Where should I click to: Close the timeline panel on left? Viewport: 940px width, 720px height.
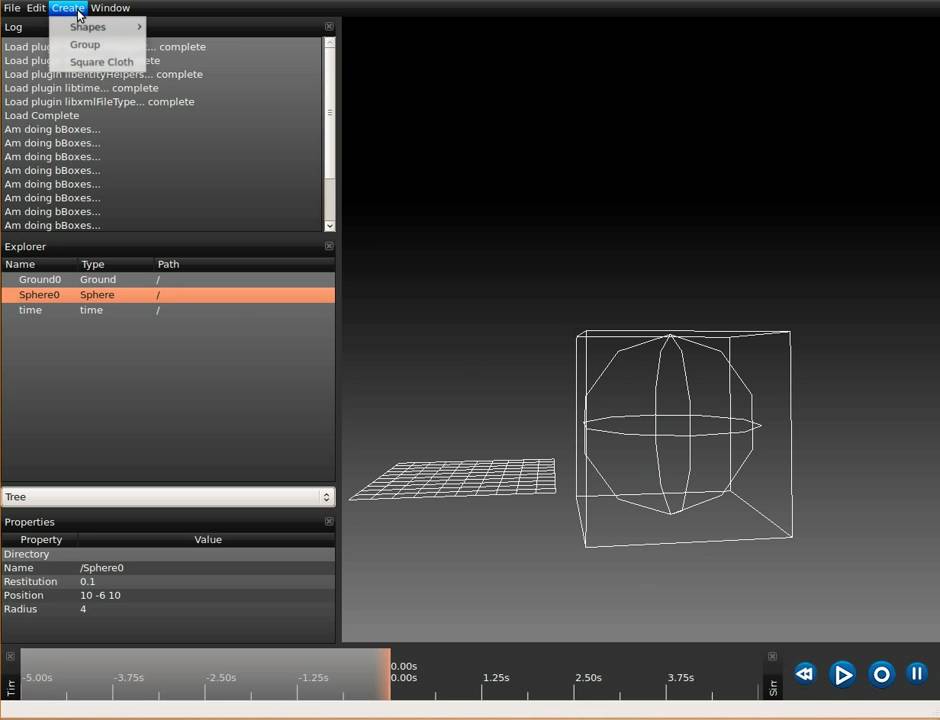click(10, 656)
